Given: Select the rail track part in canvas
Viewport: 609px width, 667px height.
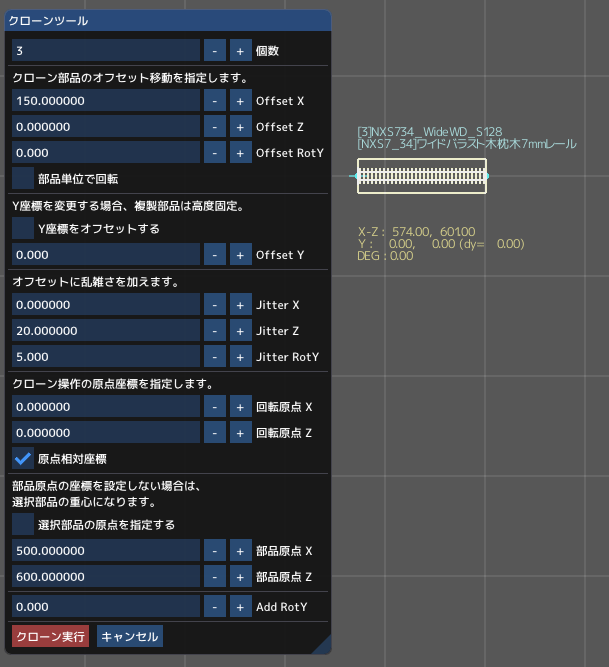Looking at the screenshot, I should coord(422,176).
